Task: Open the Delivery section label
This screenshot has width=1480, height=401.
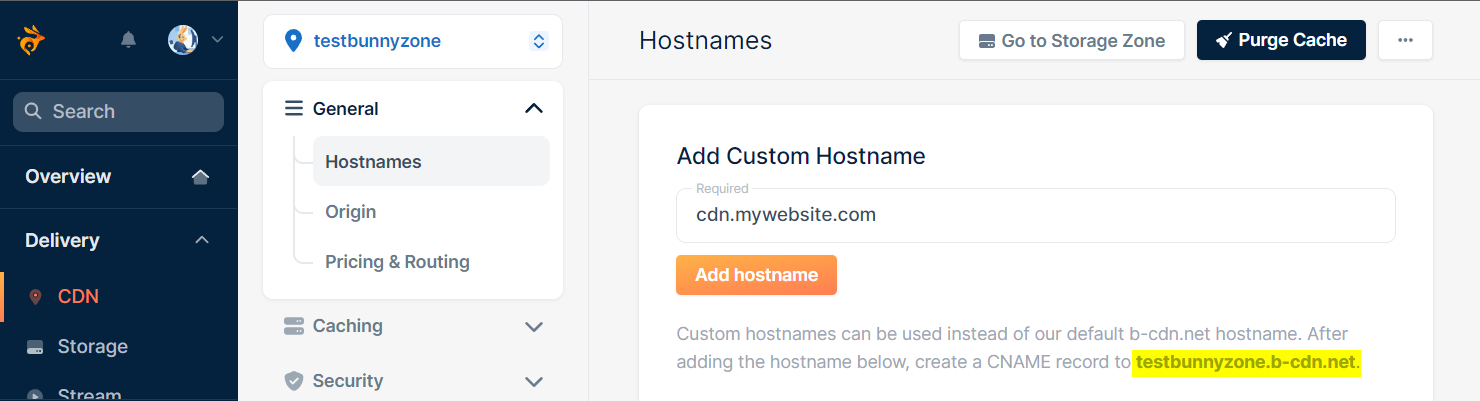Action: click(62, 240)
